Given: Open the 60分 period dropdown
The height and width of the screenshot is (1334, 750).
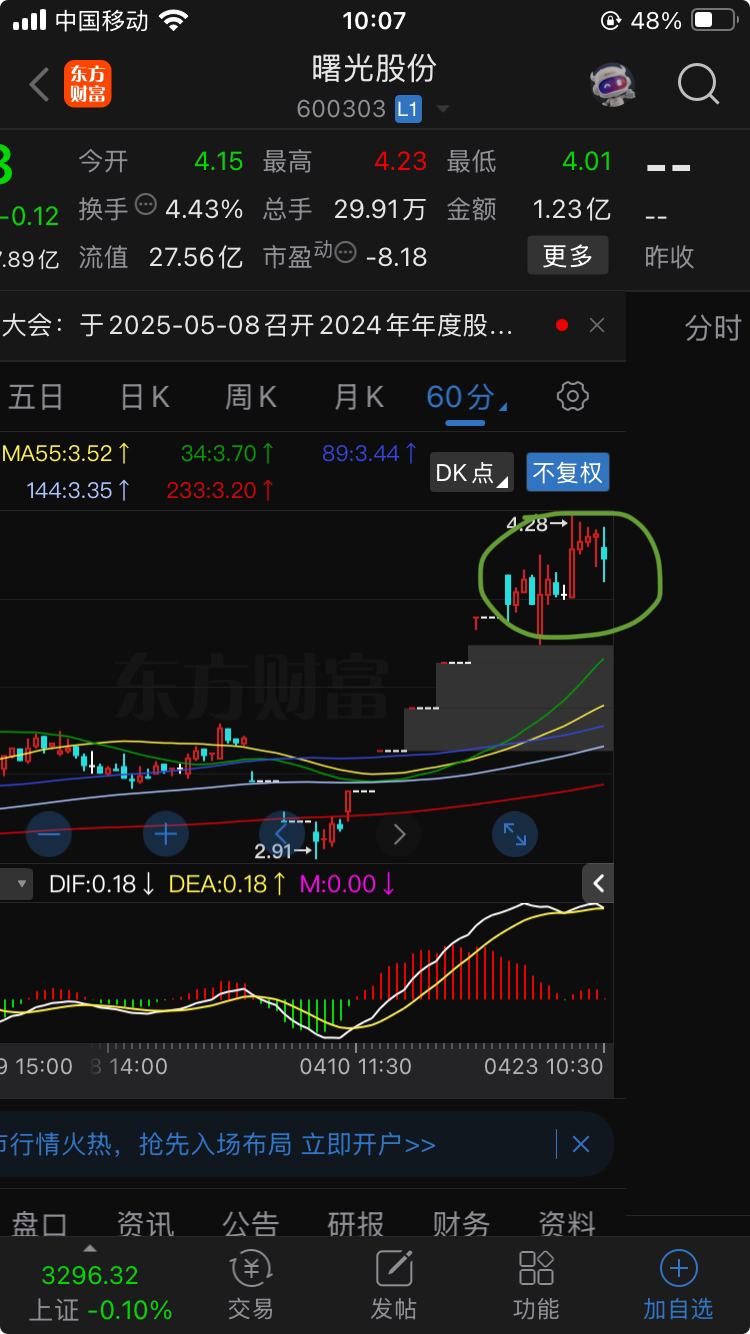Looking at the screenshot, I should 465,397.
